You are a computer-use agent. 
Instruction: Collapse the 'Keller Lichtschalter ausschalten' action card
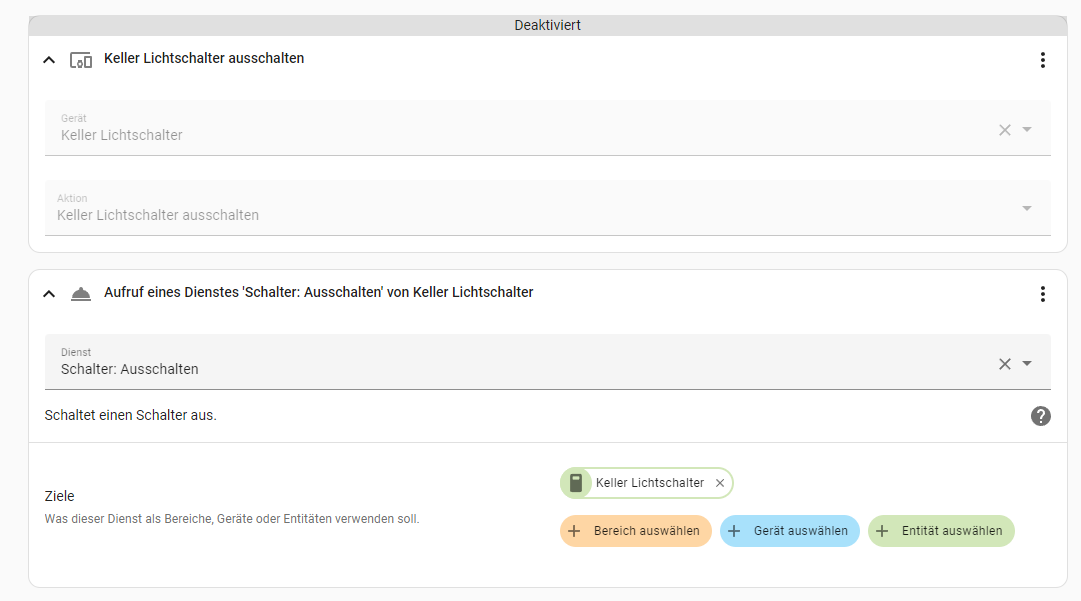49,60
